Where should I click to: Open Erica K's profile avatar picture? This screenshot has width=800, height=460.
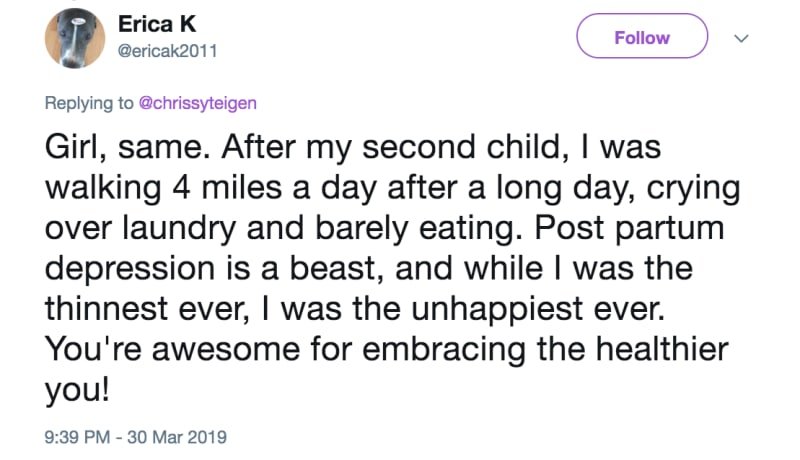click(x=75, y=38)
